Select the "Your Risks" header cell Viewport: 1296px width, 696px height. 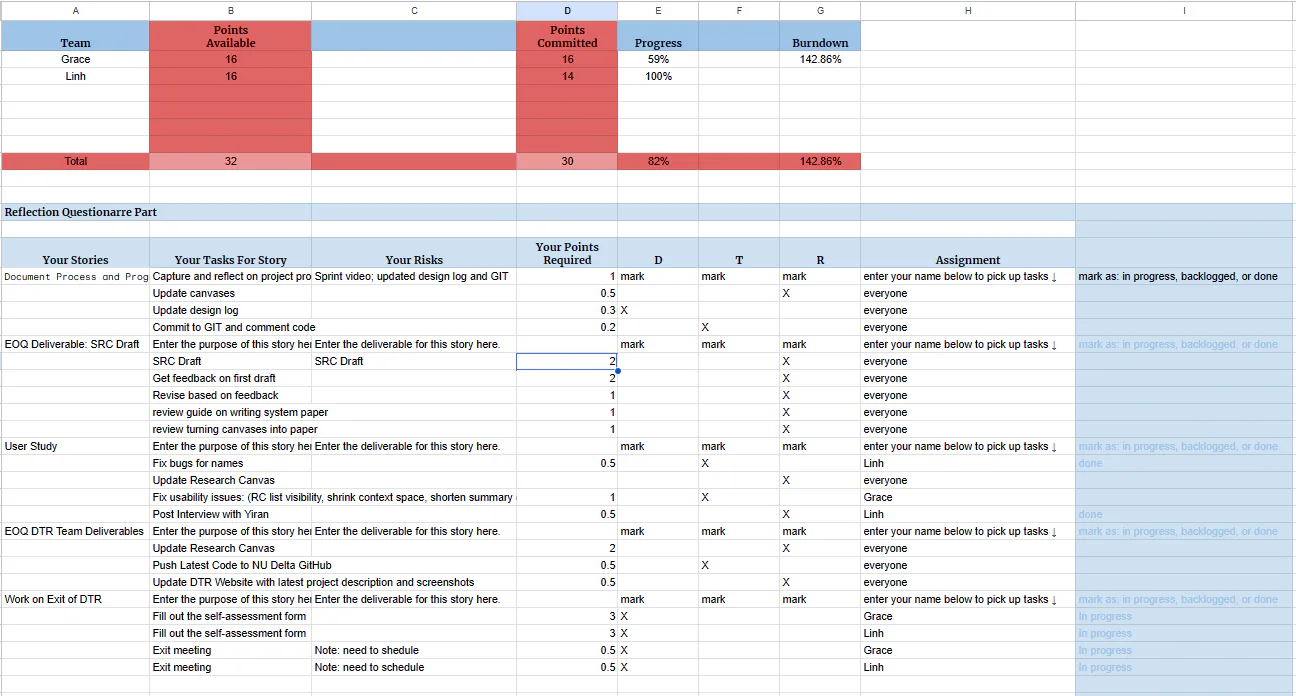(414, 260)
